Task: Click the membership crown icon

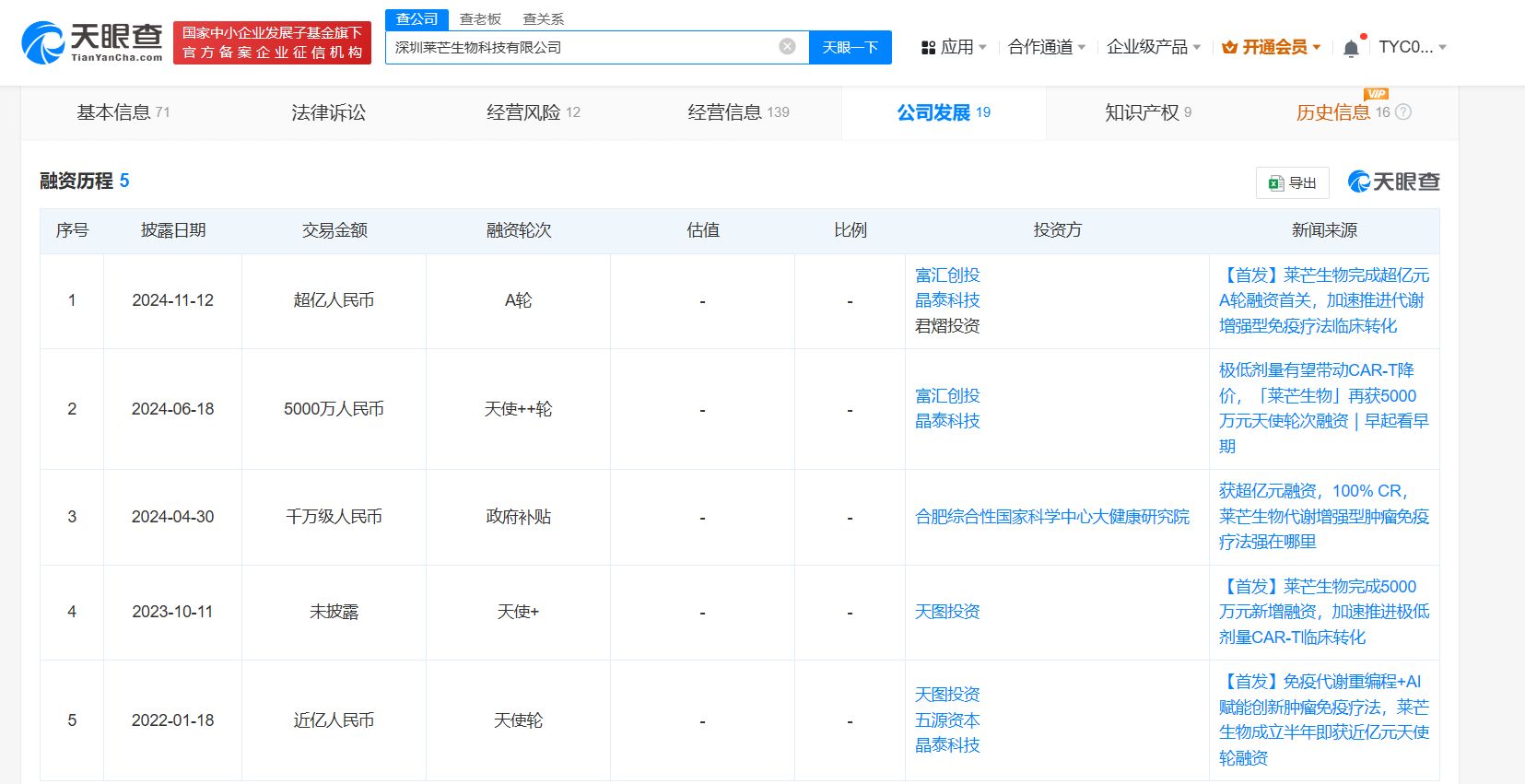Action: click(1229, 47)
